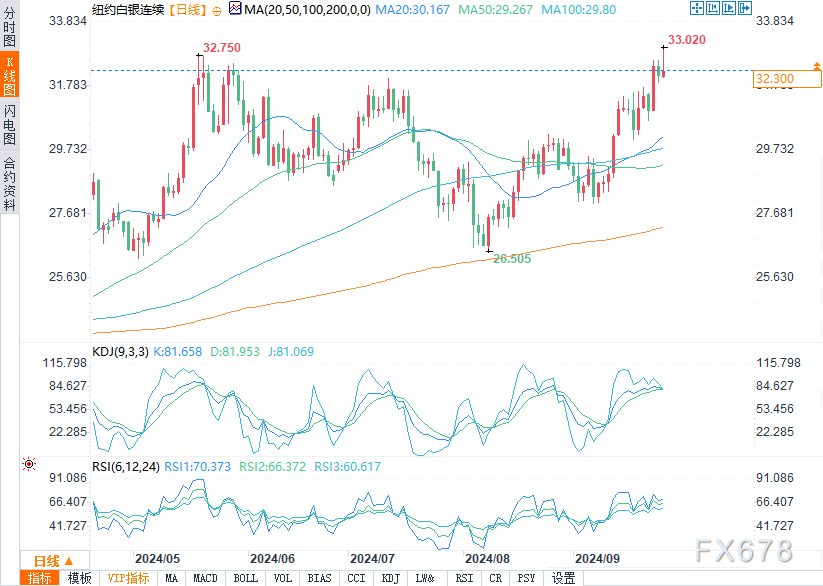823x586 pixels.
Task: Click the 【日线】 period label in chart header
Action: point(185,10)
